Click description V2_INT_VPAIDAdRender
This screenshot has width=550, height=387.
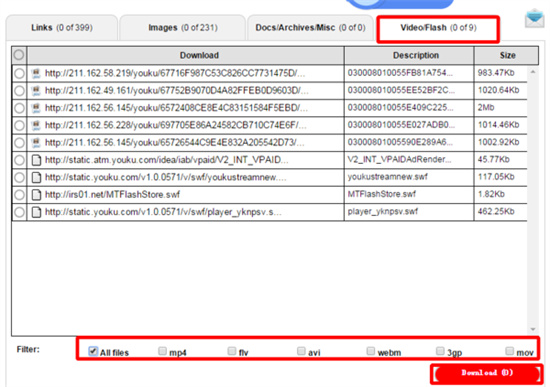pyautogui.click(x=400, y=160)
